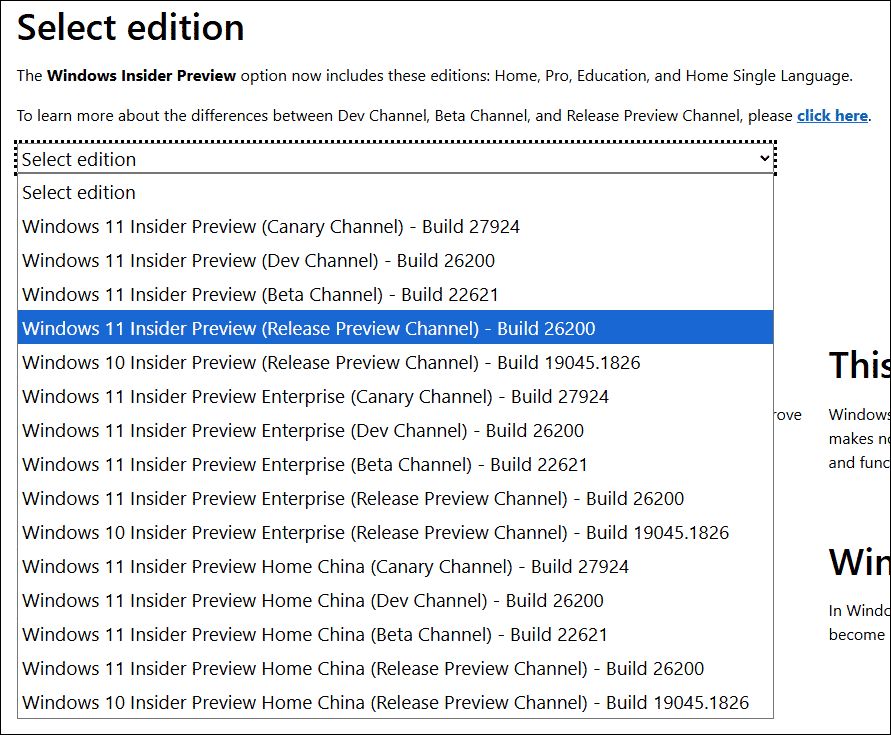Image resolution: width=891 pixels, height=735 pixels.
Task: Select Windows 11 Home China (Canary Channel) option
Action: click(x=395, y=566)
